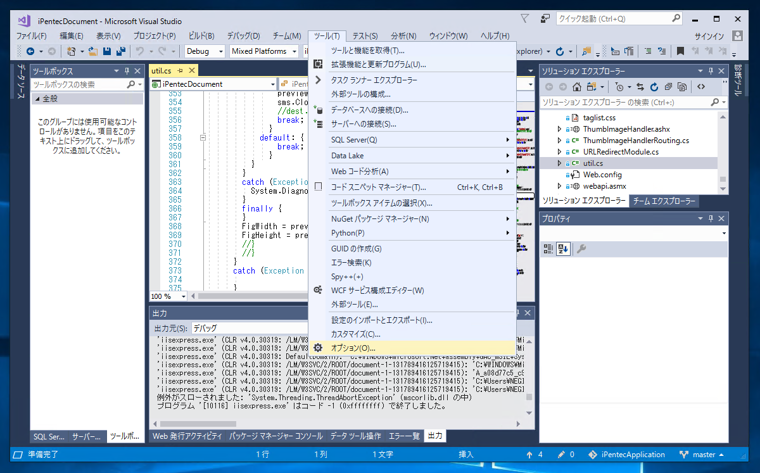The height and width of the screenshot is (473, 760).
Task: Click the Find in Files icon
Action: (586, 51)
